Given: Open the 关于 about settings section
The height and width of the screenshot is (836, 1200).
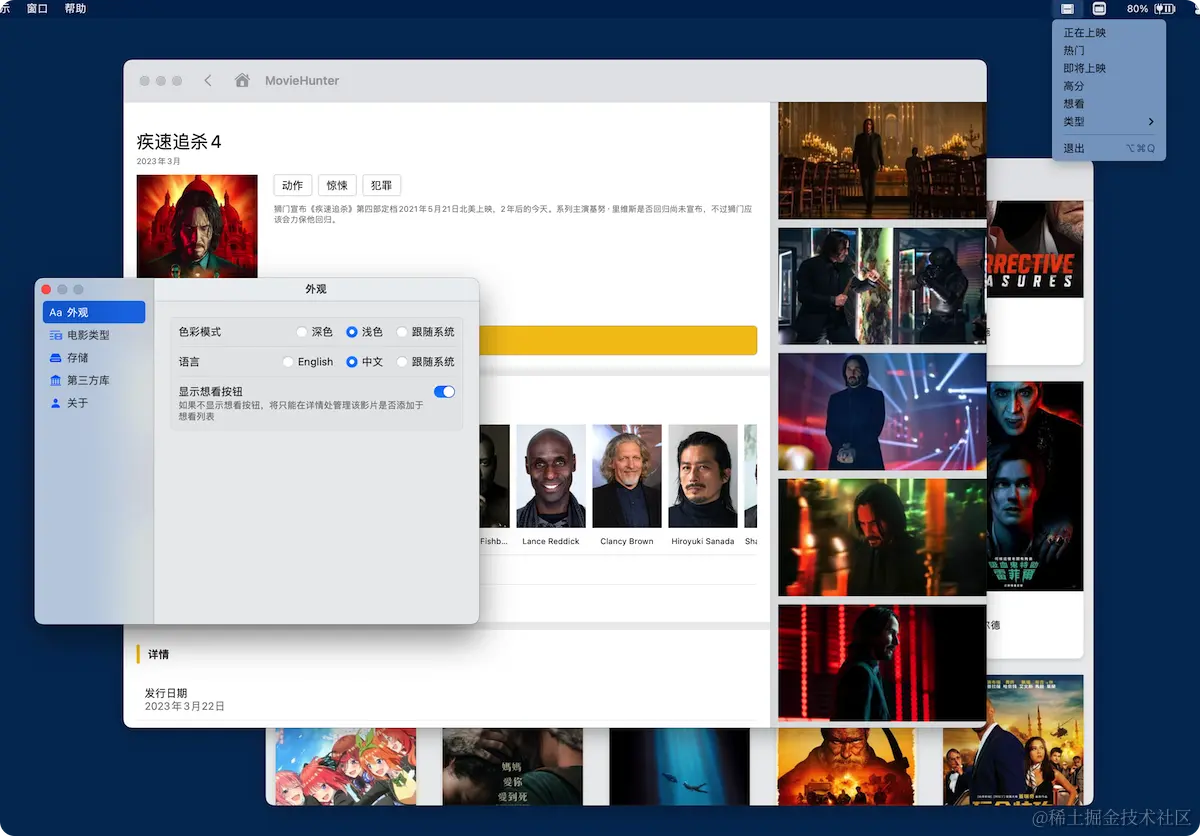Looking at the screenshot, I should [x=94, y=403].
